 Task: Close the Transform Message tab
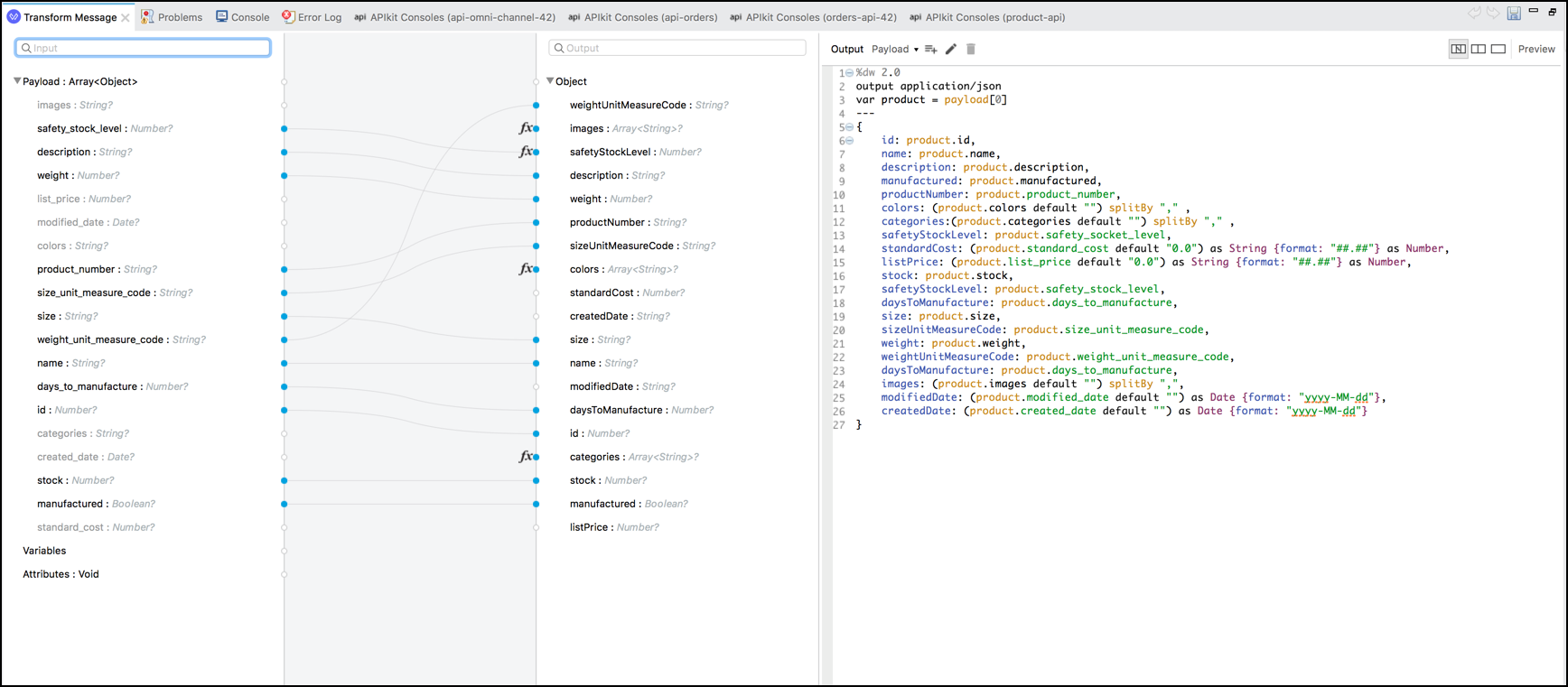[x=126, y=17]
